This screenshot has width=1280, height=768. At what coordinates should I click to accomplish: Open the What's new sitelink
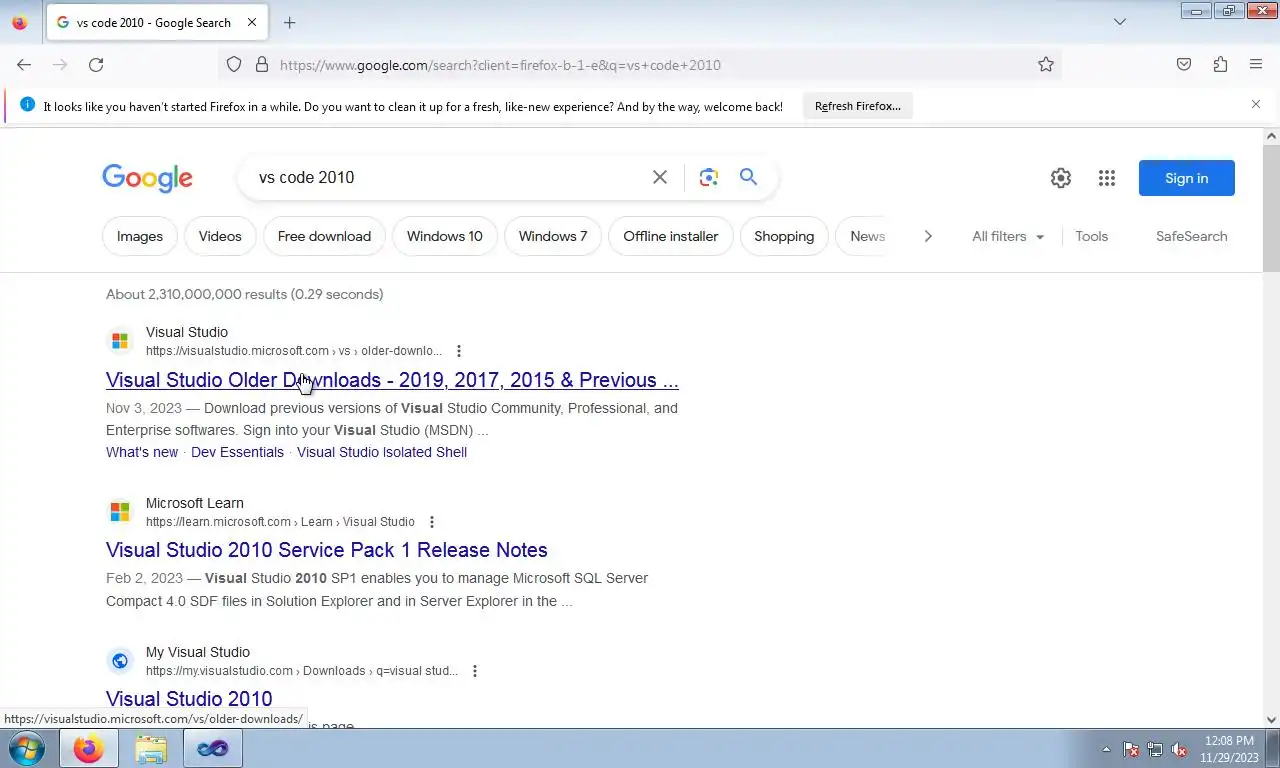pos(142,452)
